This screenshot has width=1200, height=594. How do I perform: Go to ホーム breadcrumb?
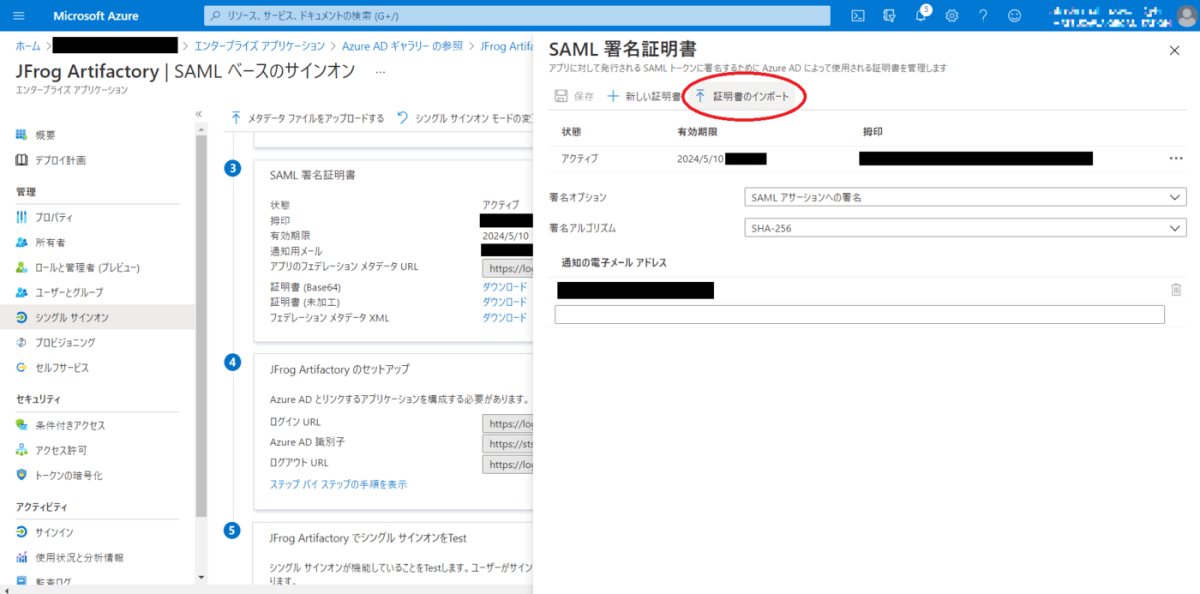(x=28, y=46)
